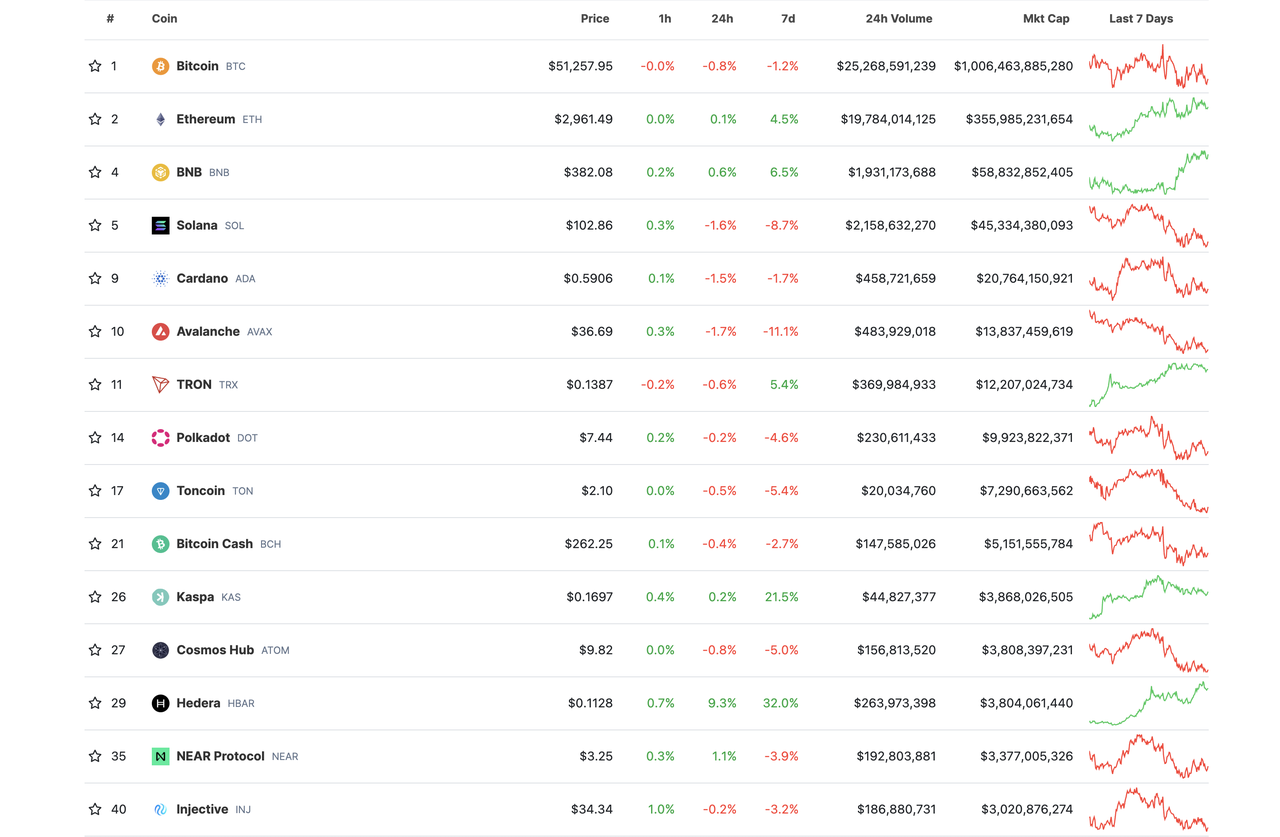Click the Hedera black H icon
Image resolution: width=1280 pixels, height=837 pixels.
(160, 703)
